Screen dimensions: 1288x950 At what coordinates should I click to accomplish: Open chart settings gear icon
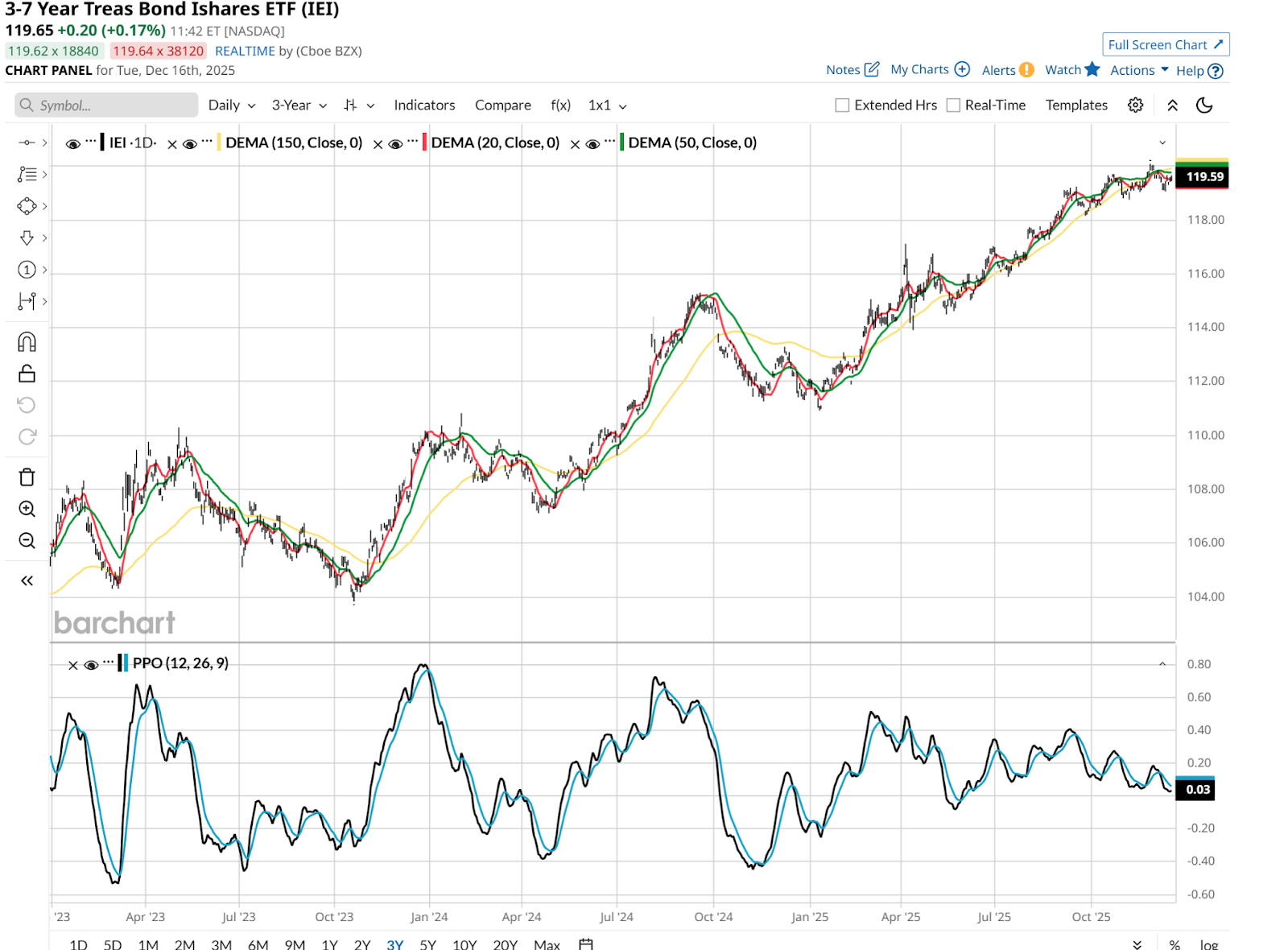1135,105
